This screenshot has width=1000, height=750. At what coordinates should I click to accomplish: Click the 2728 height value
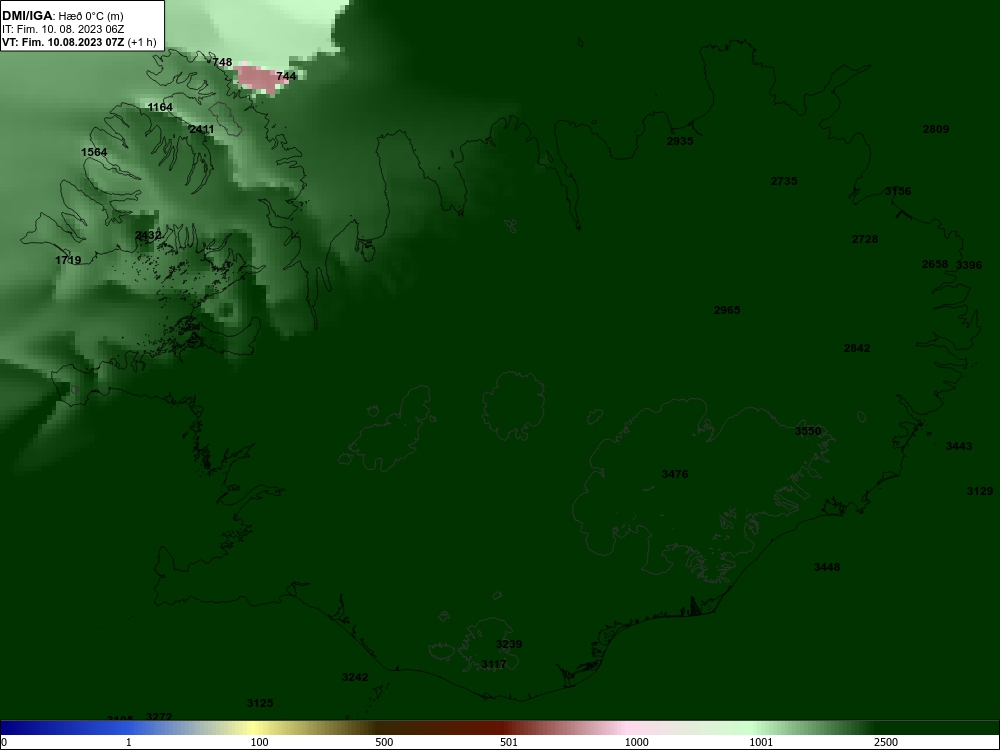[865, 240]
